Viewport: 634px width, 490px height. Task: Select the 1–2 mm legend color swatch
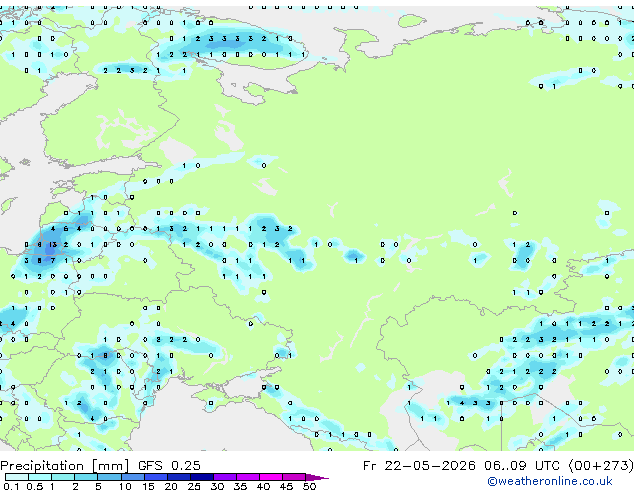(63, 477)
